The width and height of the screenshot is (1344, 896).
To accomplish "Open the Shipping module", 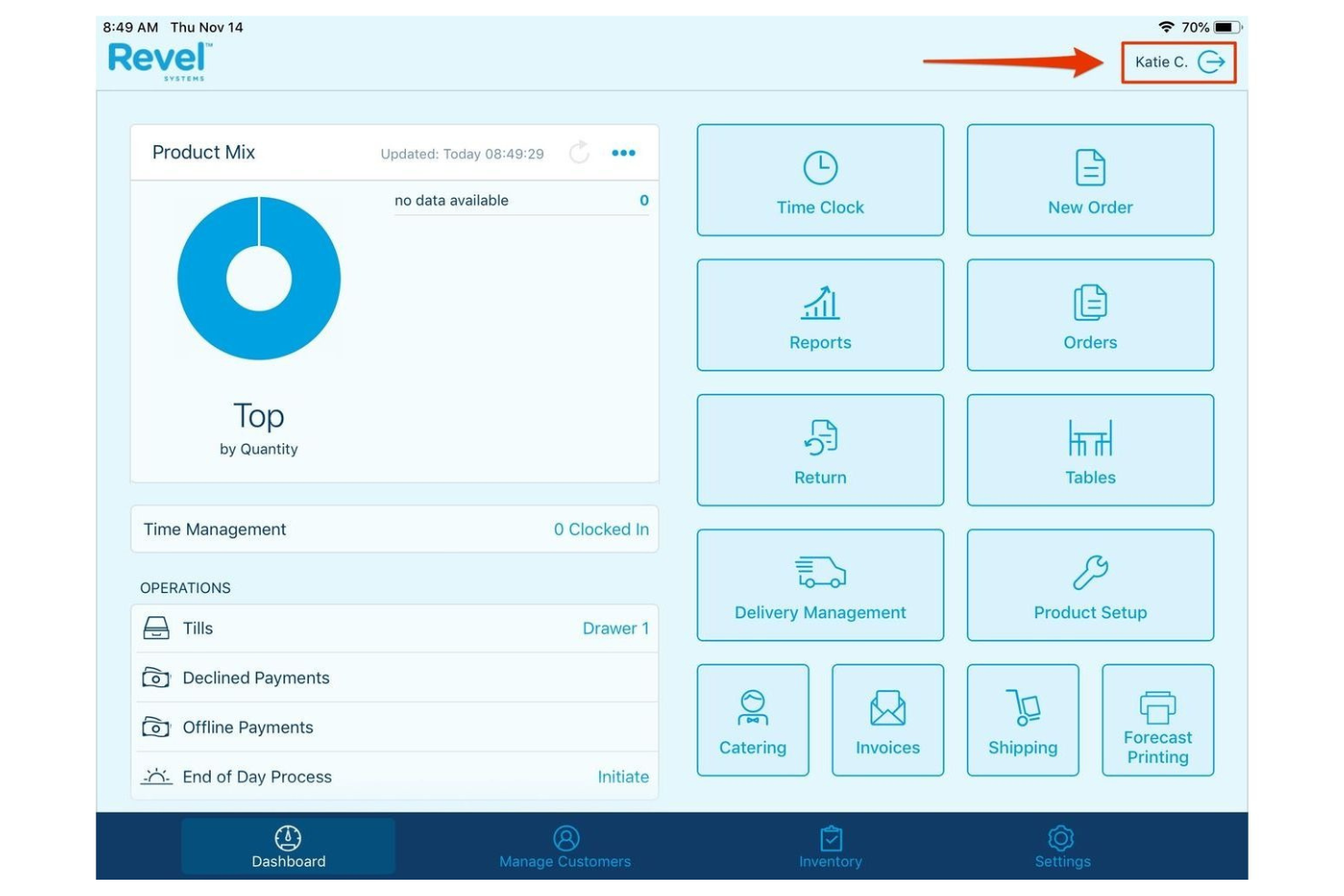I will (x=1023, y=720).
